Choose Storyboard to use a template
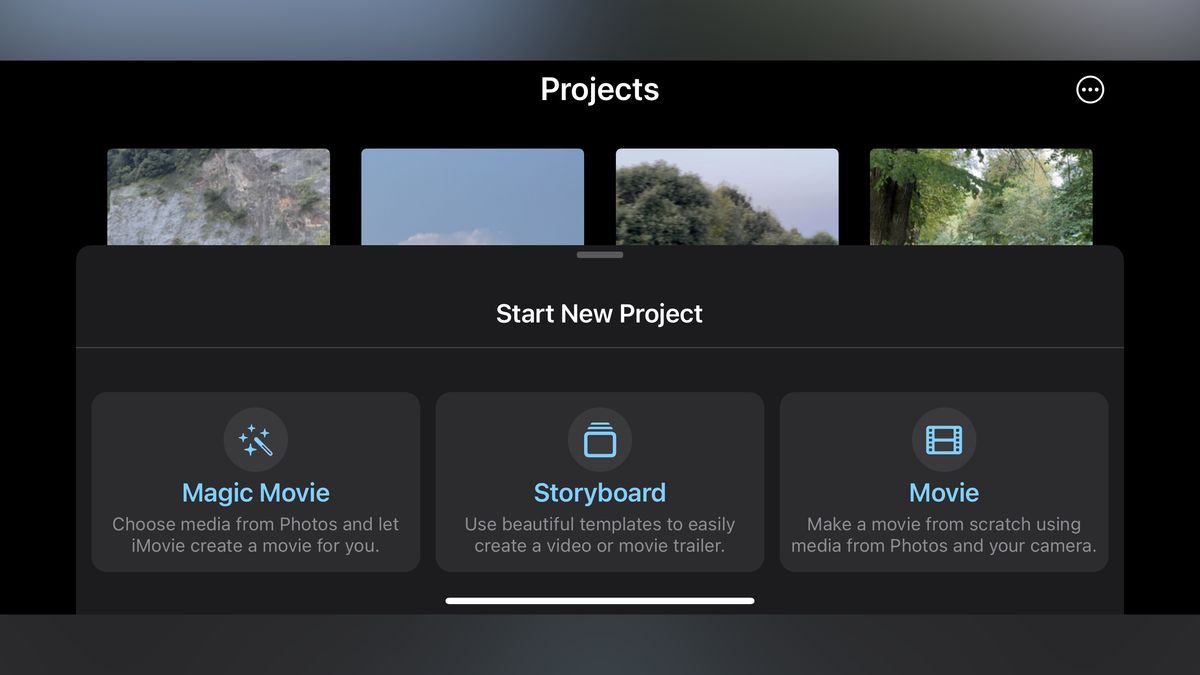Screen dimensions: 1200x675 [x=599, y=482]
